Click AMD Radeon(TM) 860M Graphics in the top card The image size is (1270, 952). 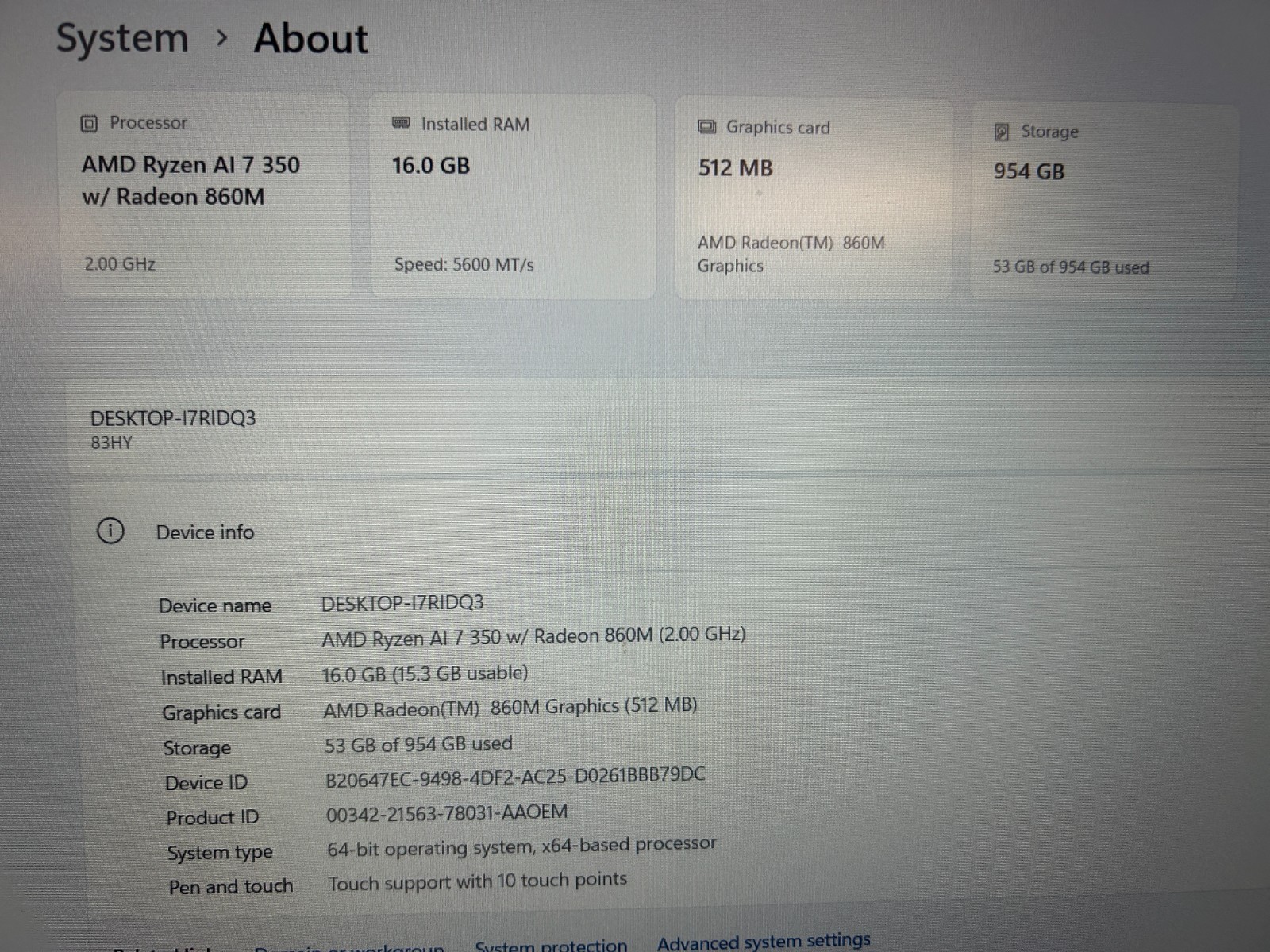click(791, 254)
